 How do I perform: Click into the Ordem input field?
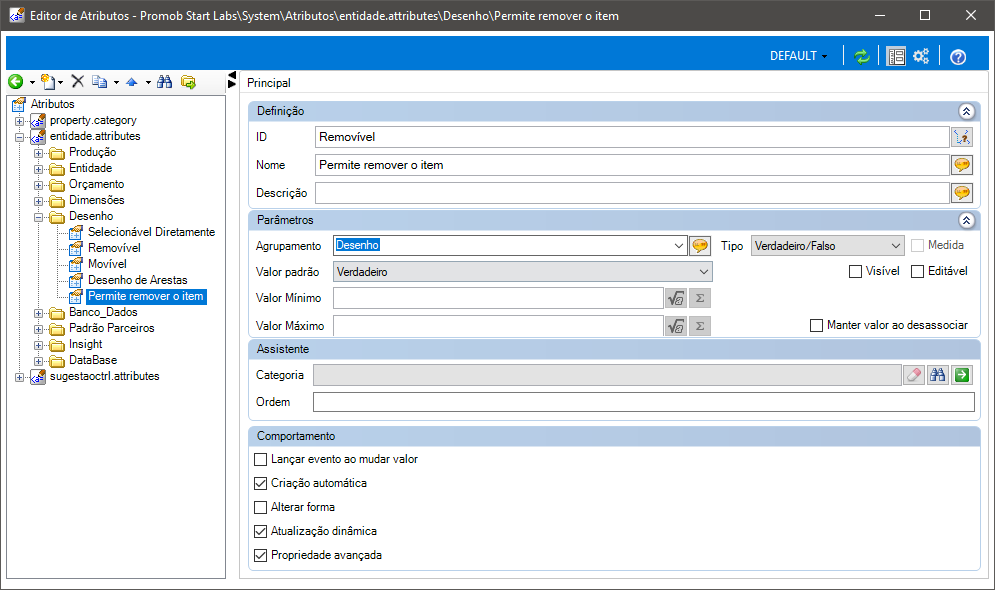tap(644, 402)
